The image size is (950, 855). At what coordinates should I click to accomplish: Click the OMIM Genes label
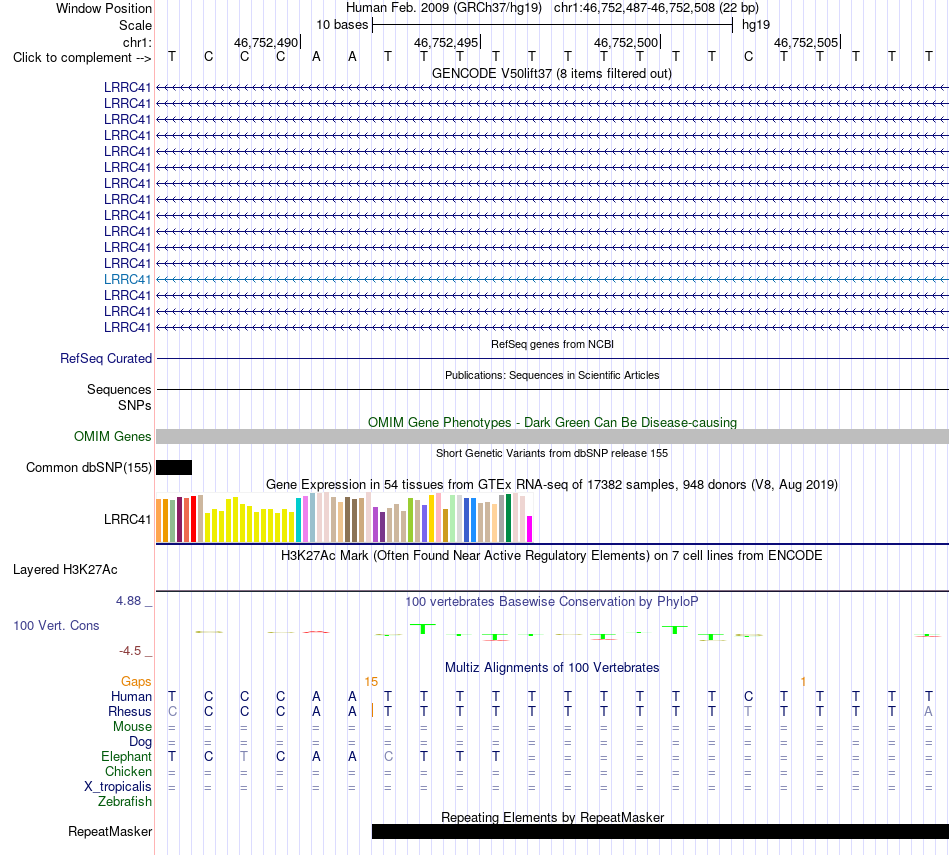pos(113,436)
